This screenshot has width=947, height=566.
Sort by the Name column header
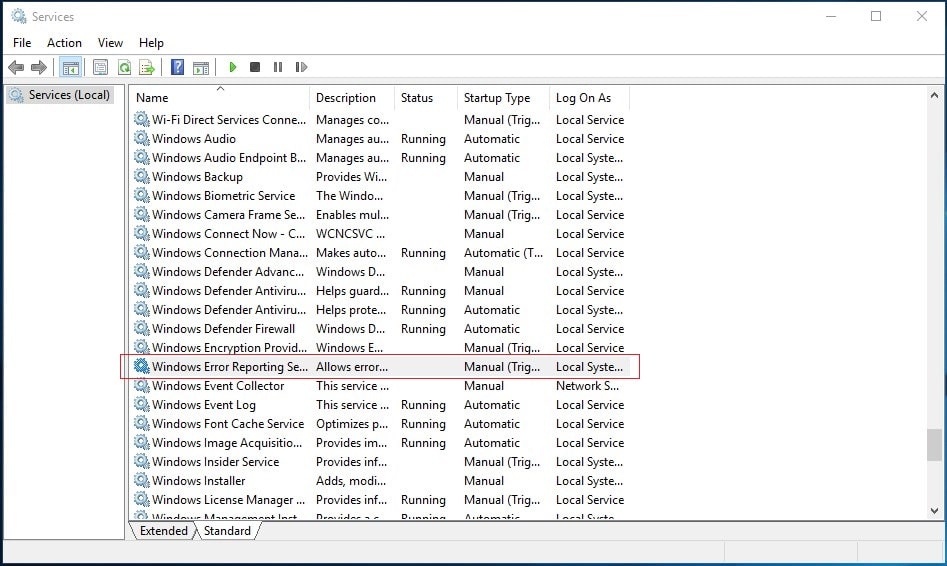pos(221,98)
